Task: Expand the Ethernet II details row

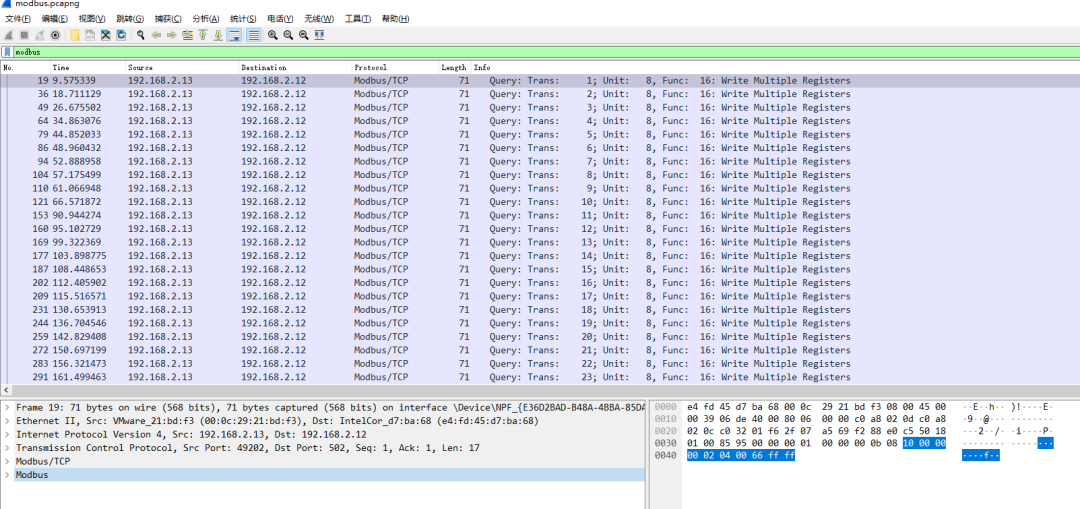Action: click(x=8, y=422)
